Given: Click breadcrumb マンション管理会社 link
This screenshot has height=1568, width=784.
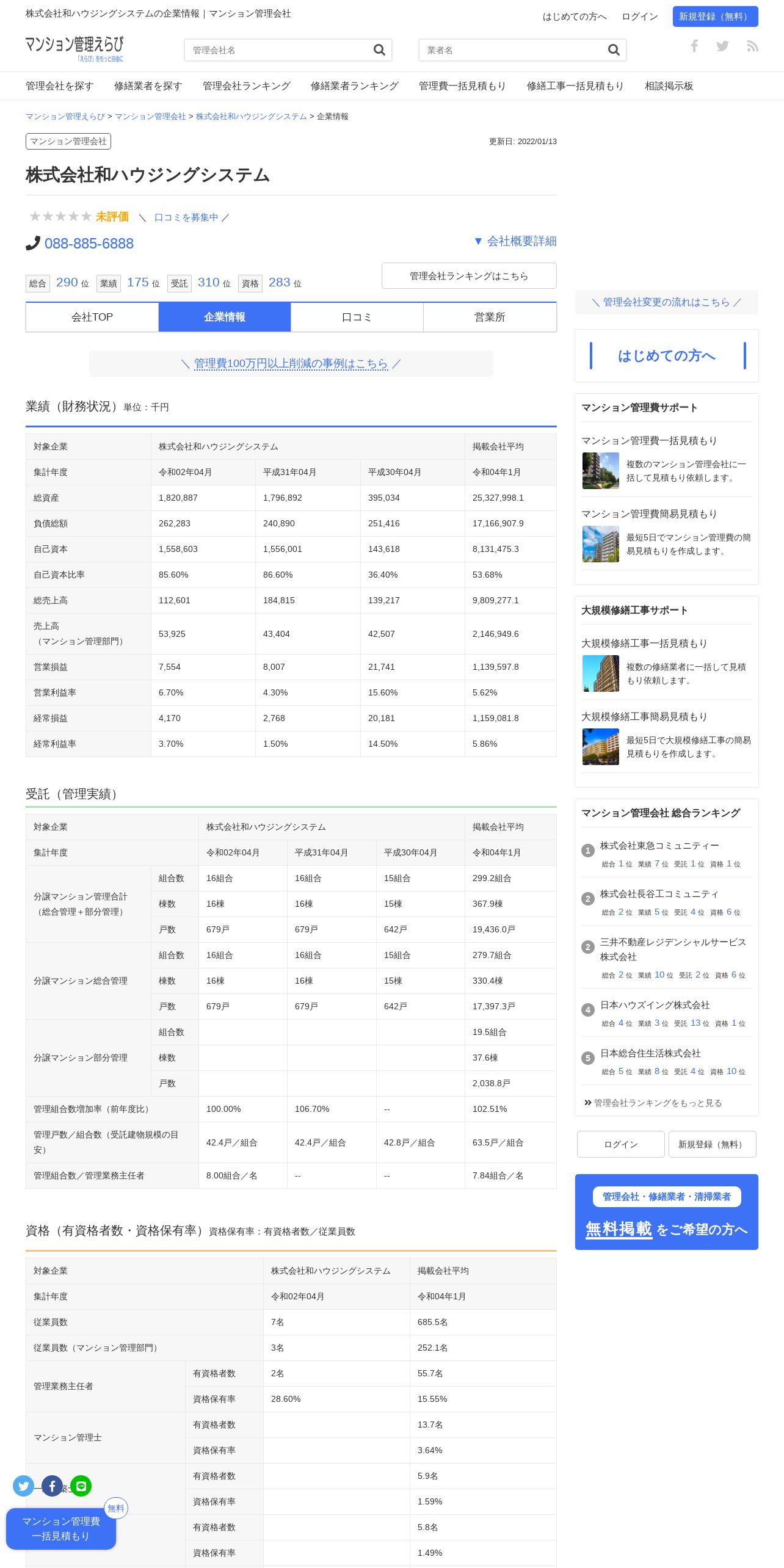Looking at the screenshot, I should (150, 116).
